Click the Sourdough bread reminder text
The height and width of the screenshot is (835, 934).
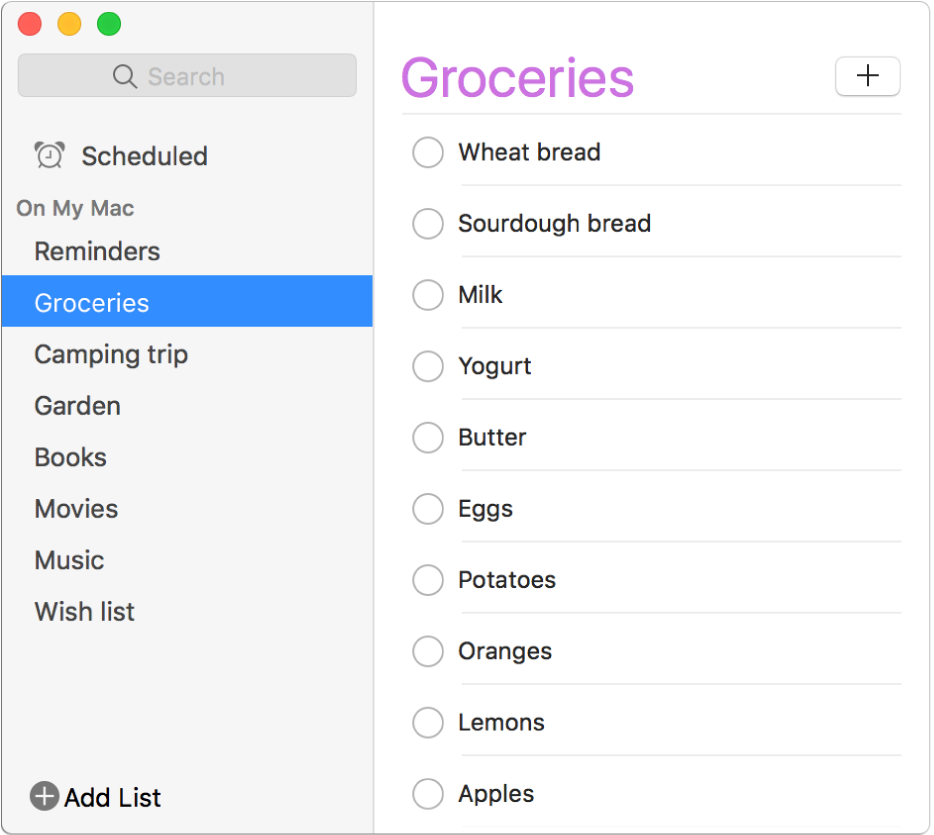[554, 223]
